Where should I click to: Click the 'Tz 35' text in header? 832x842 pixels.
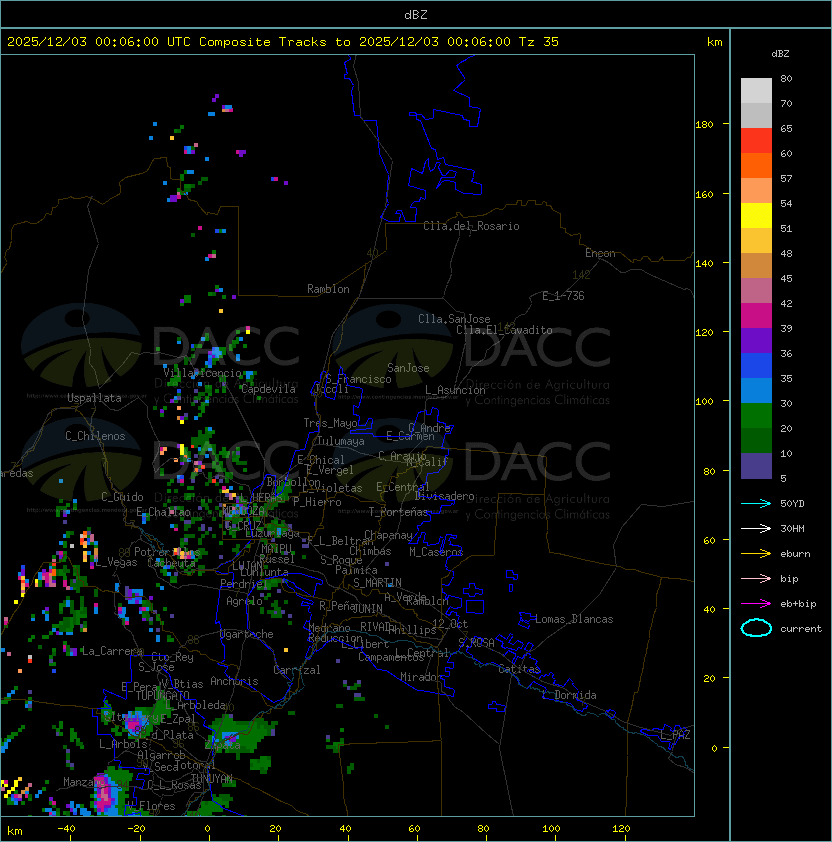coord(539,42)
